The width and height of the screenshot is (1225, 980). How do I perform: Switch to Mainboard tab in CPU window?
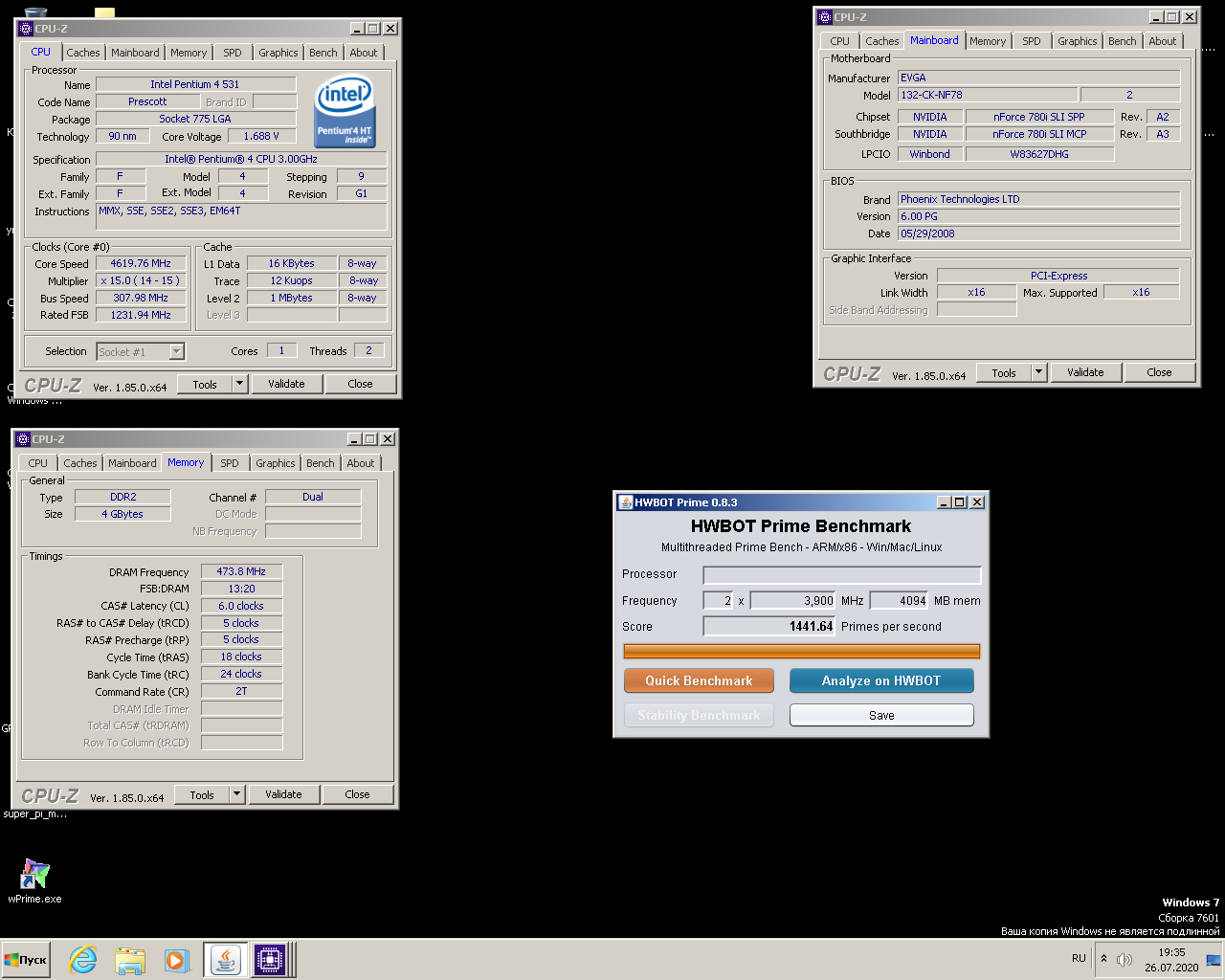(x=135, y=53)
